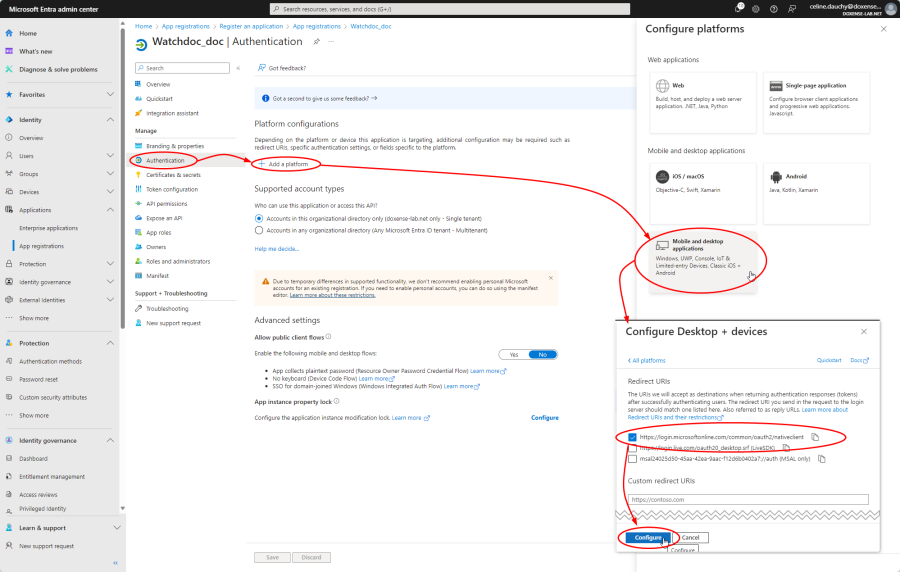The width and height of the screenshot is (900, 572).
Task: Set public client flows toggle to Yes
Action: coord(513,354)
